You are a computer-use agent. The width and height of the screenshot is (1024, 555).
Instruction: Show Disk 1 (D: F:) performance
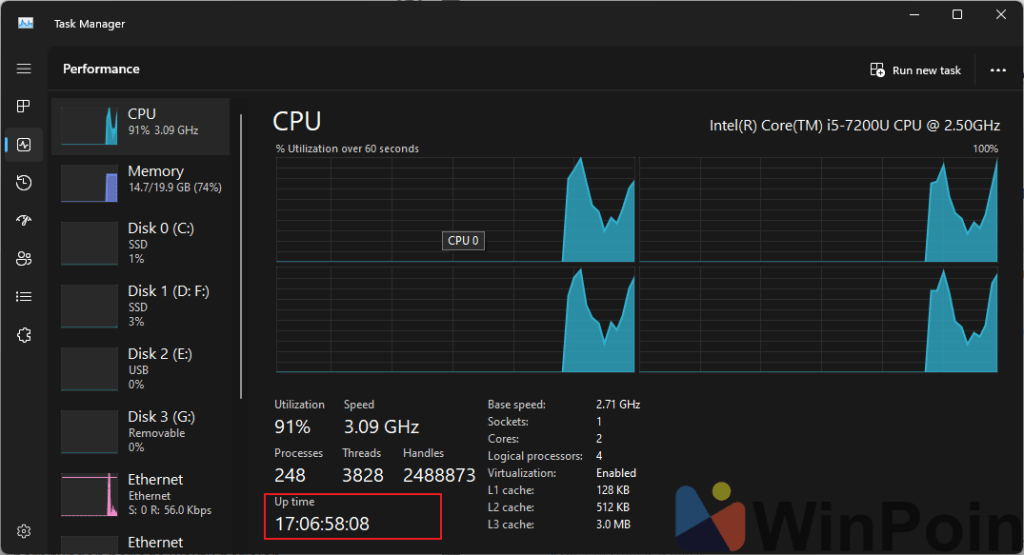pos(140,306)
